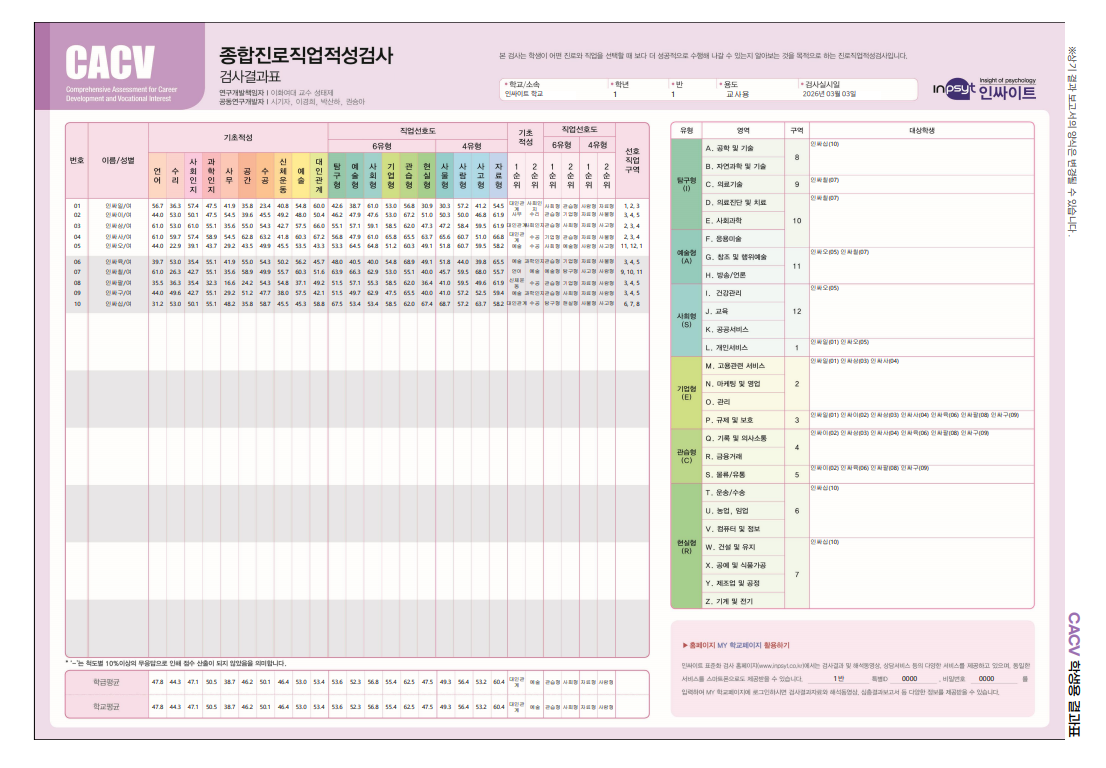The height and width of the screenshot is (768, 1106).
Task: Click the 사람형 column header
Action: click(x=463, y=176)
